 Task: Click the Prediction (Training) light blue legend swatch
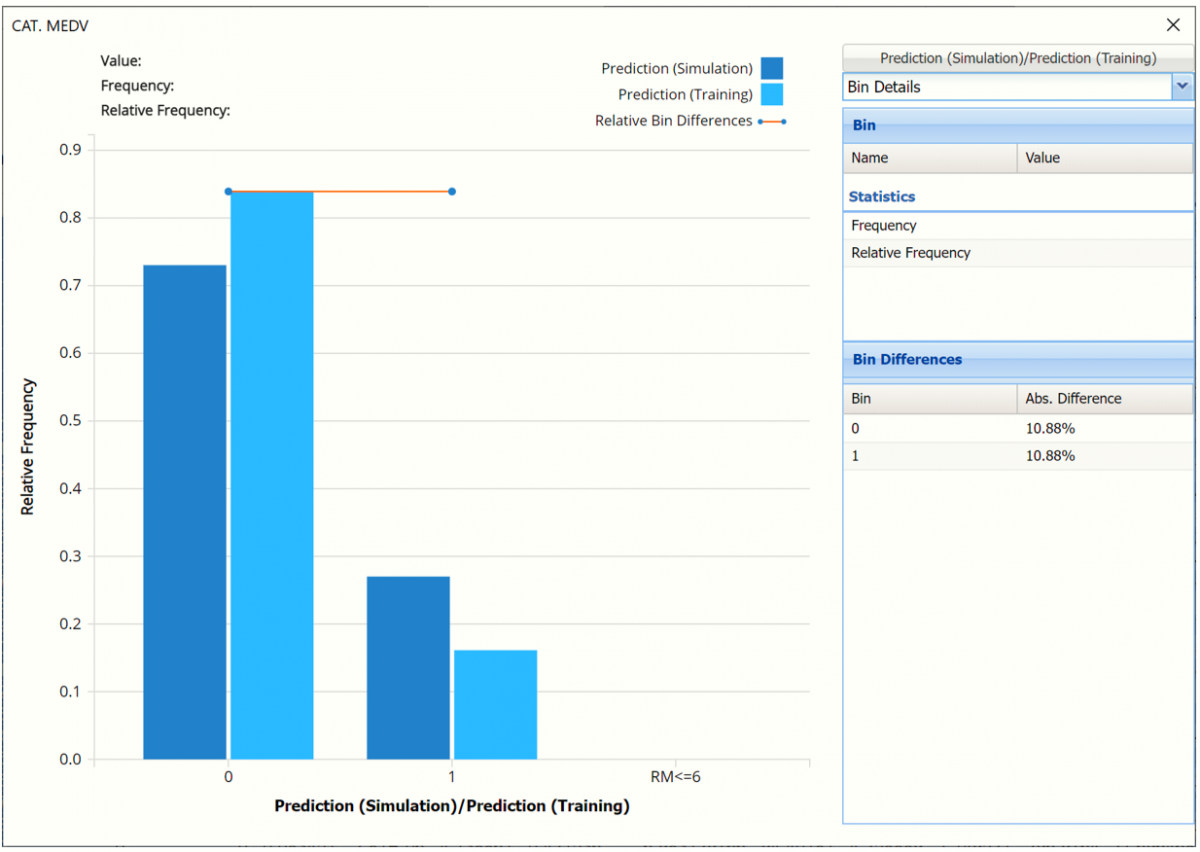point(771,95)
